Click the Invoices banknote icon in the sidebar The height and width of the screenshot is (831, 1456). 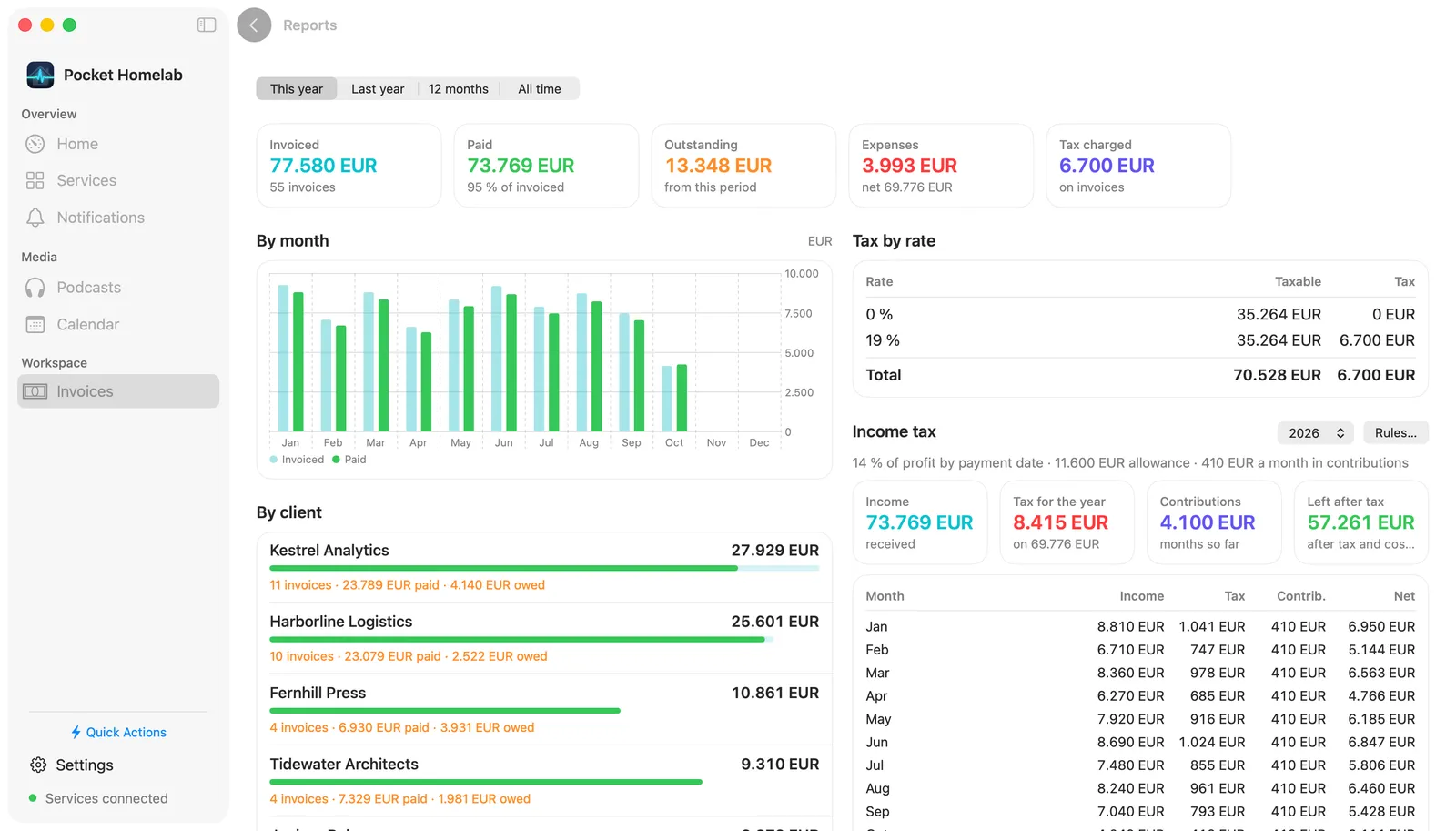point(35,391)
